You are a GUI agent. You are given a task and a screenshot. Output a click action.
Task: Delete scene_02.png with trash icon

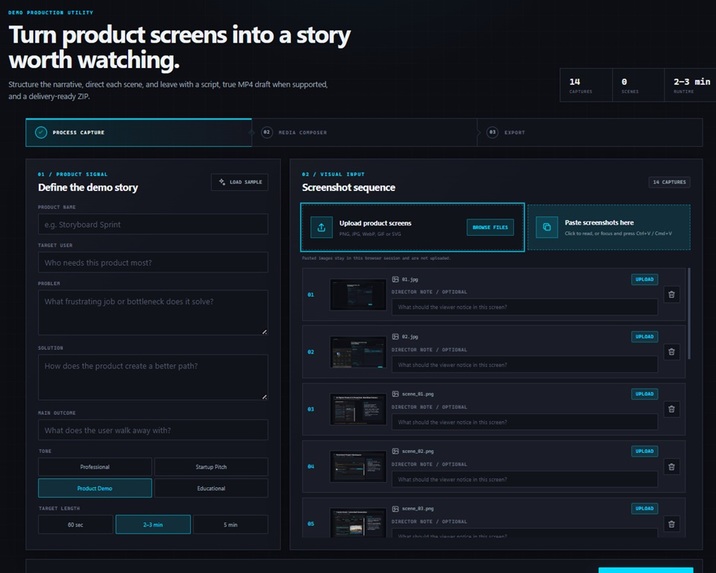pos(671,467)
